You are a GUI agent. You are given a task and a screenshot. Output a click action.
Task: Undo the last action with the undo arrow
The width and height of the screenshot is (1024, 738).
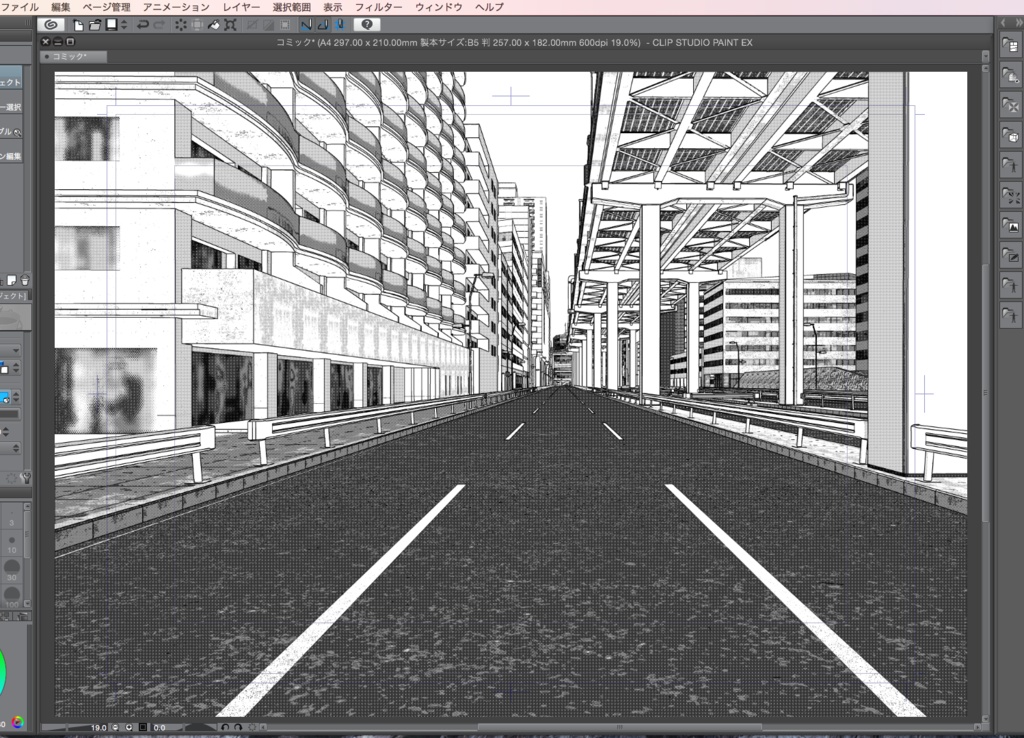pyautogui.click(x=143, y=24)
